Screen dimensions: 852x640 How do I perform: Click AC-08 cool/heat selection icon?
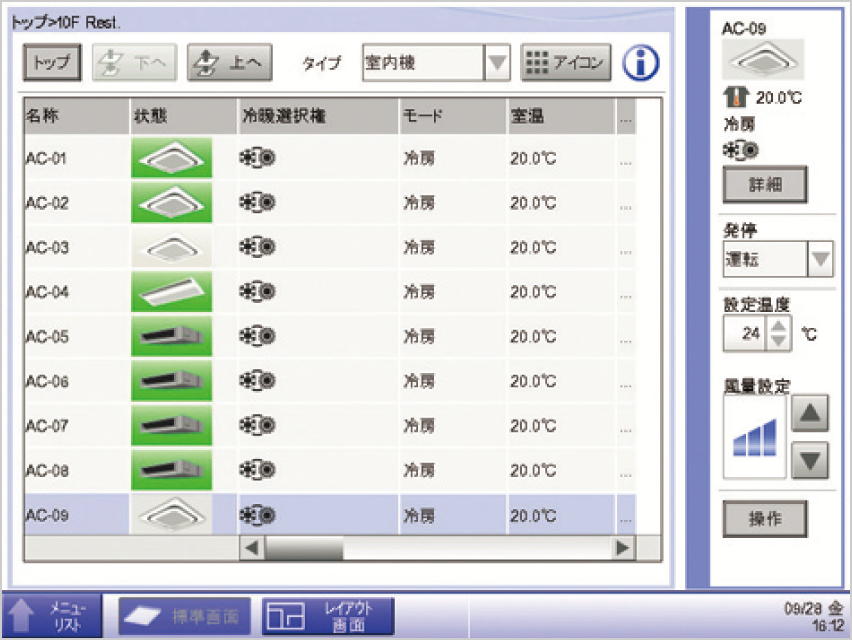258,470
